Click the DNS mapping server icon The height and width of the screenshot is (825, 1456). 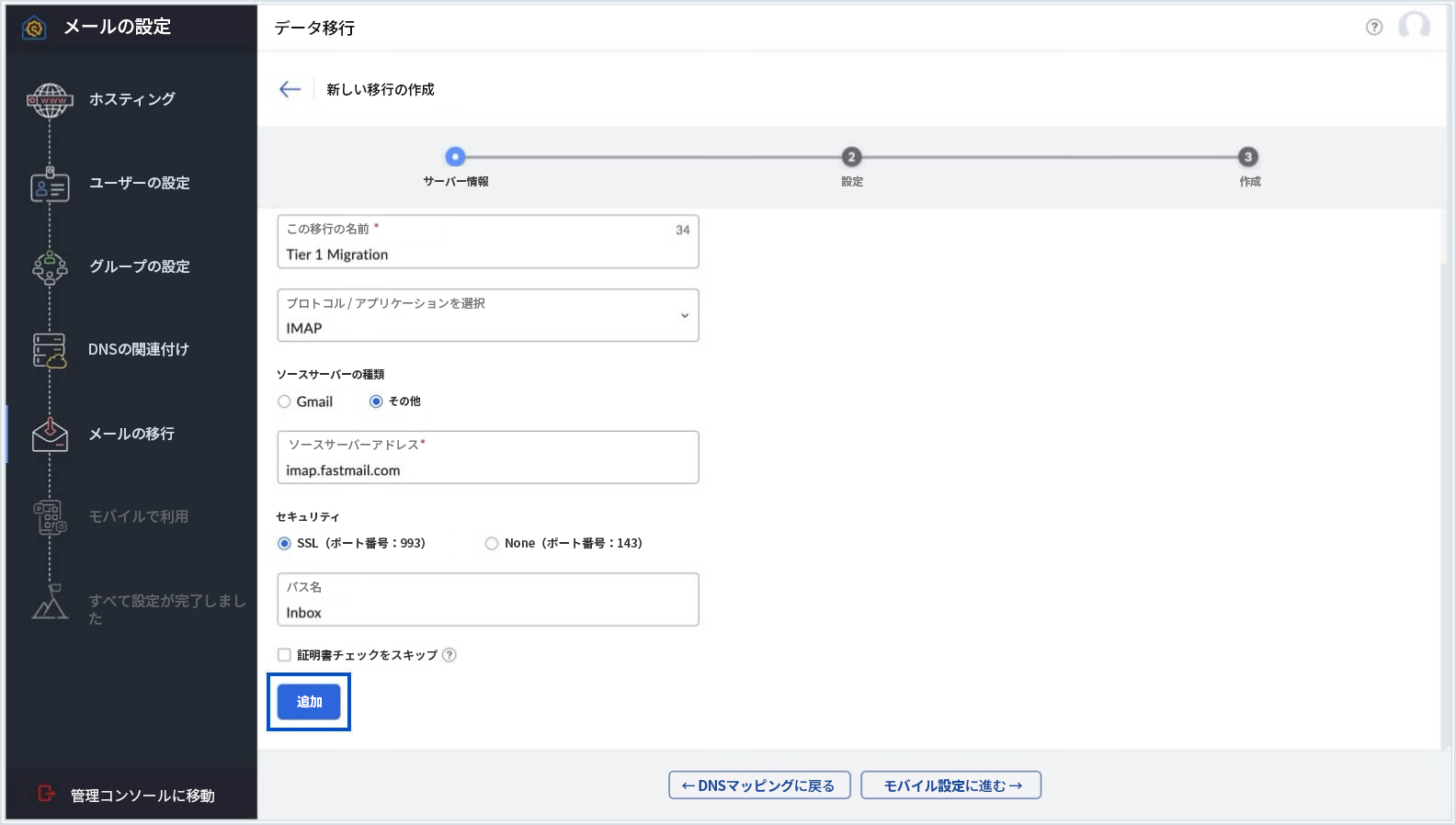coord(50,350)
